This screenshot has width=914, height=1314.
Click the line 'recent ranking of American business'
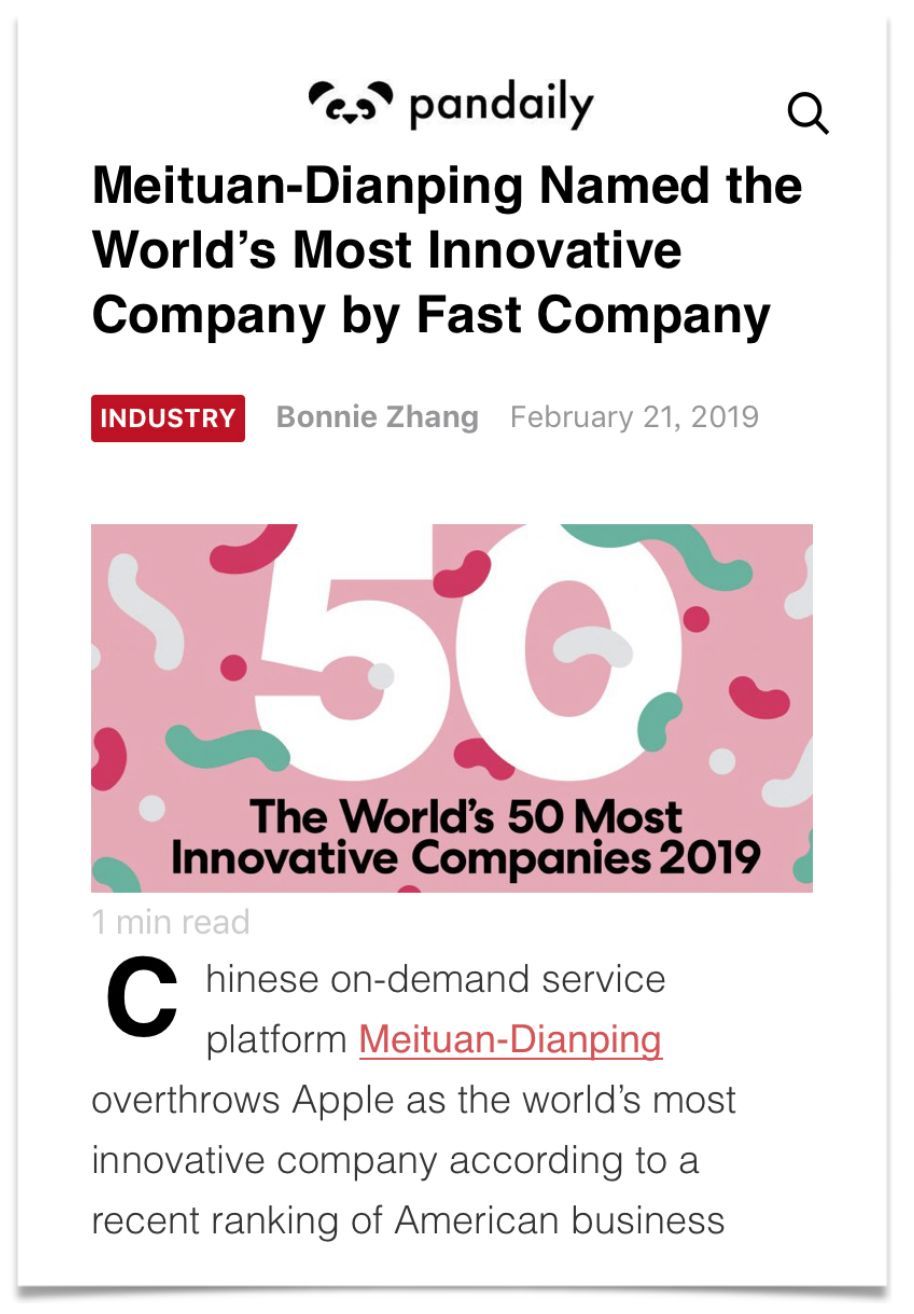(407, 1220)
